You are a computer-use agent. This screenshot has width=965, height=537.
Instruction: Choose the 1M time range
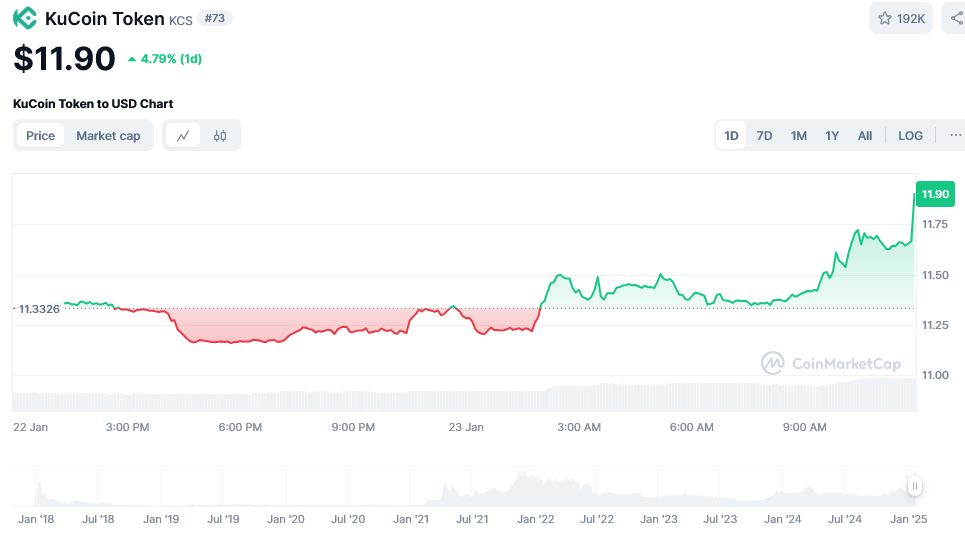pyautogui.click(x=799, y=135)
